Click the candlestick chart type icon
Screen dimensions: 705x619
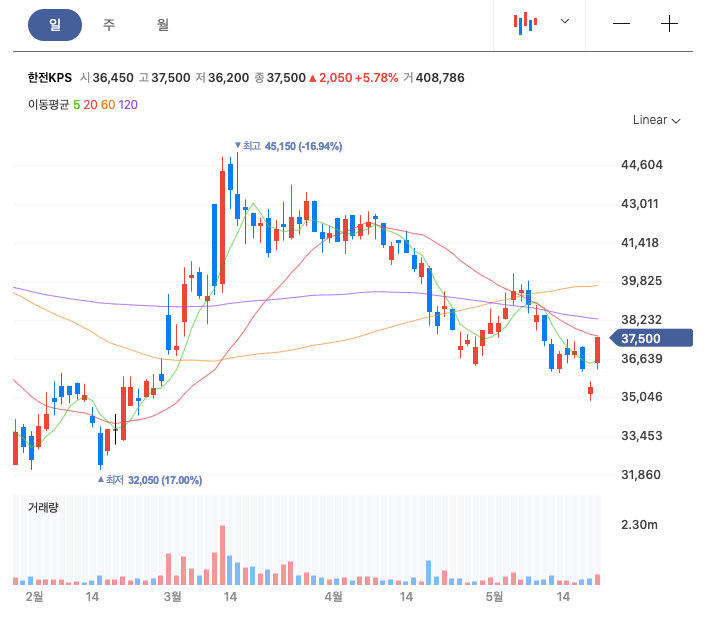click(x=525, y=23)
